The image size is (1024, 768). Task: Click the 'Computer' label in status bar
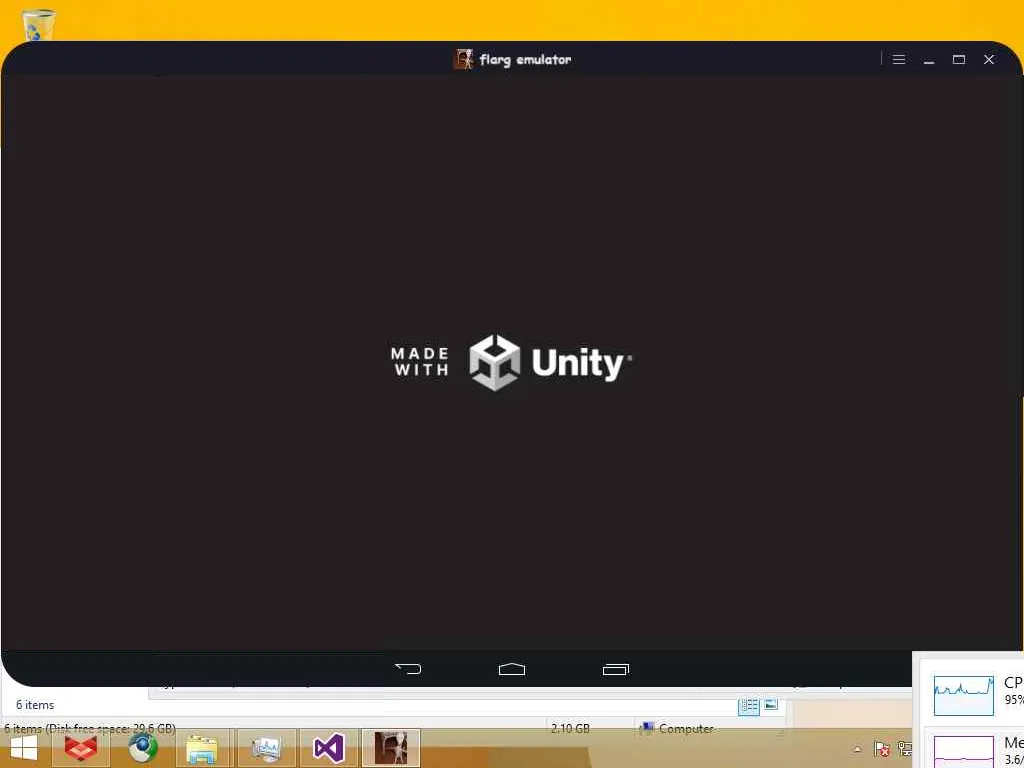pos(686,728)
